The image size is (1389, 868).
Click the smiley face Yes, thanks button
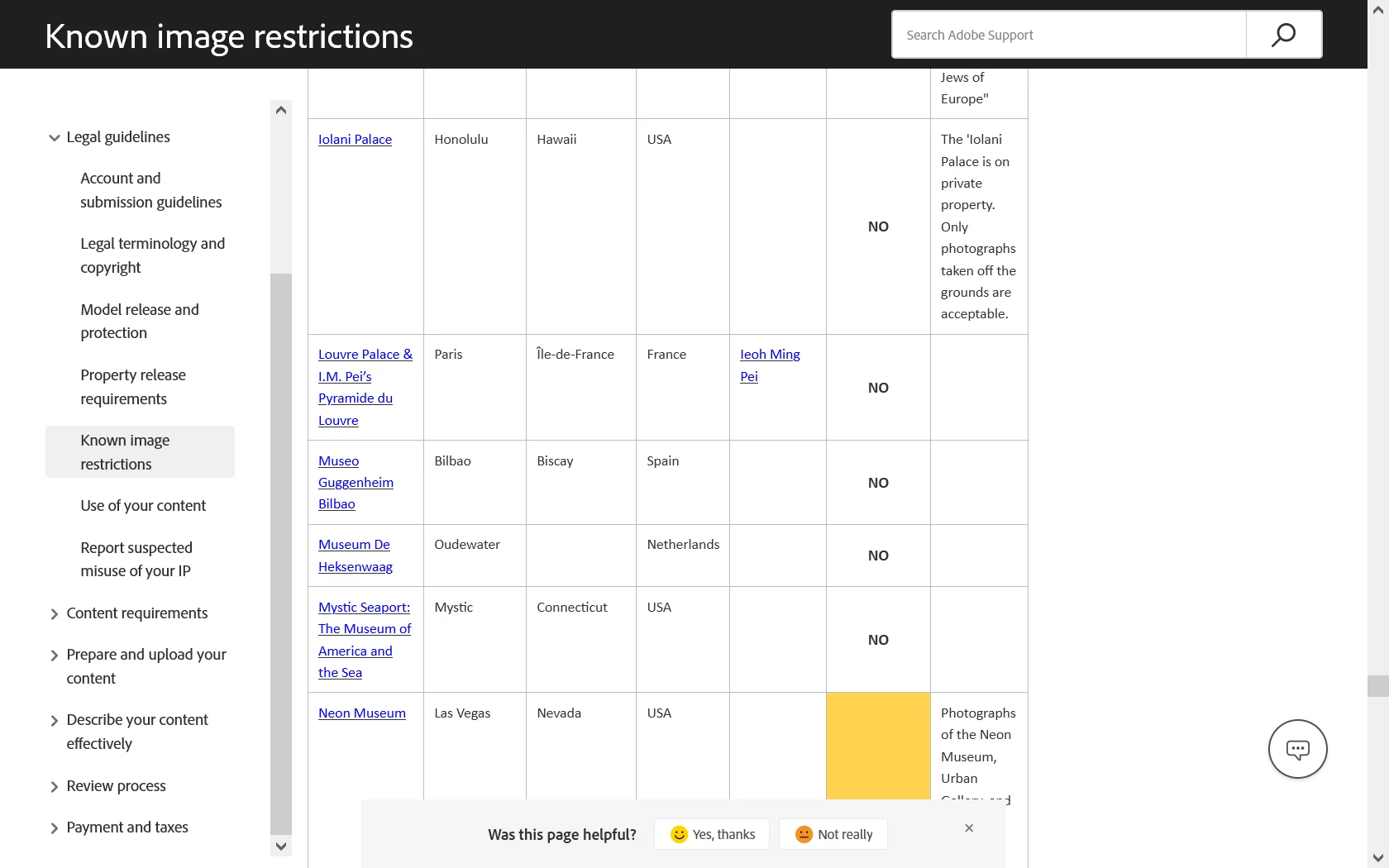712,834
